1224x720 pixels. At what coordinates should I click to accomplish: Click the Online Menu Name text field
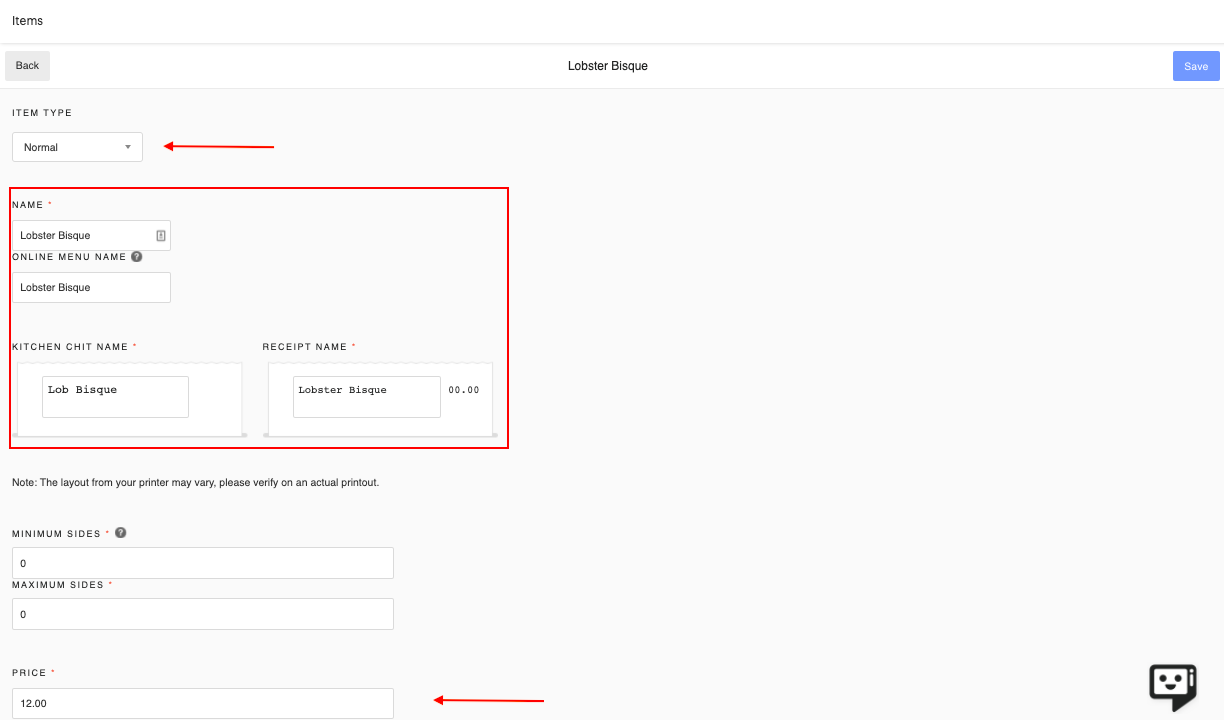[x=90, y=287]
